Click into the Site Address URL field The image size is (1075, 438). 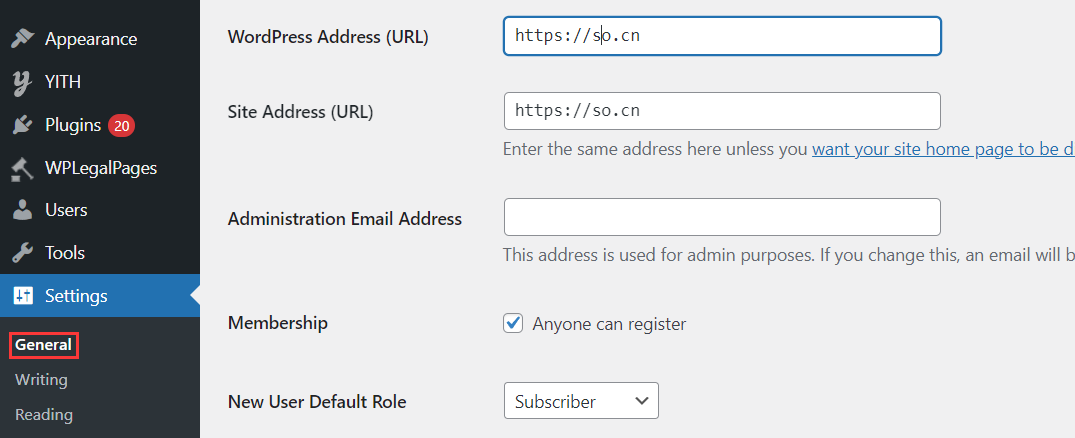coord(721,111)
